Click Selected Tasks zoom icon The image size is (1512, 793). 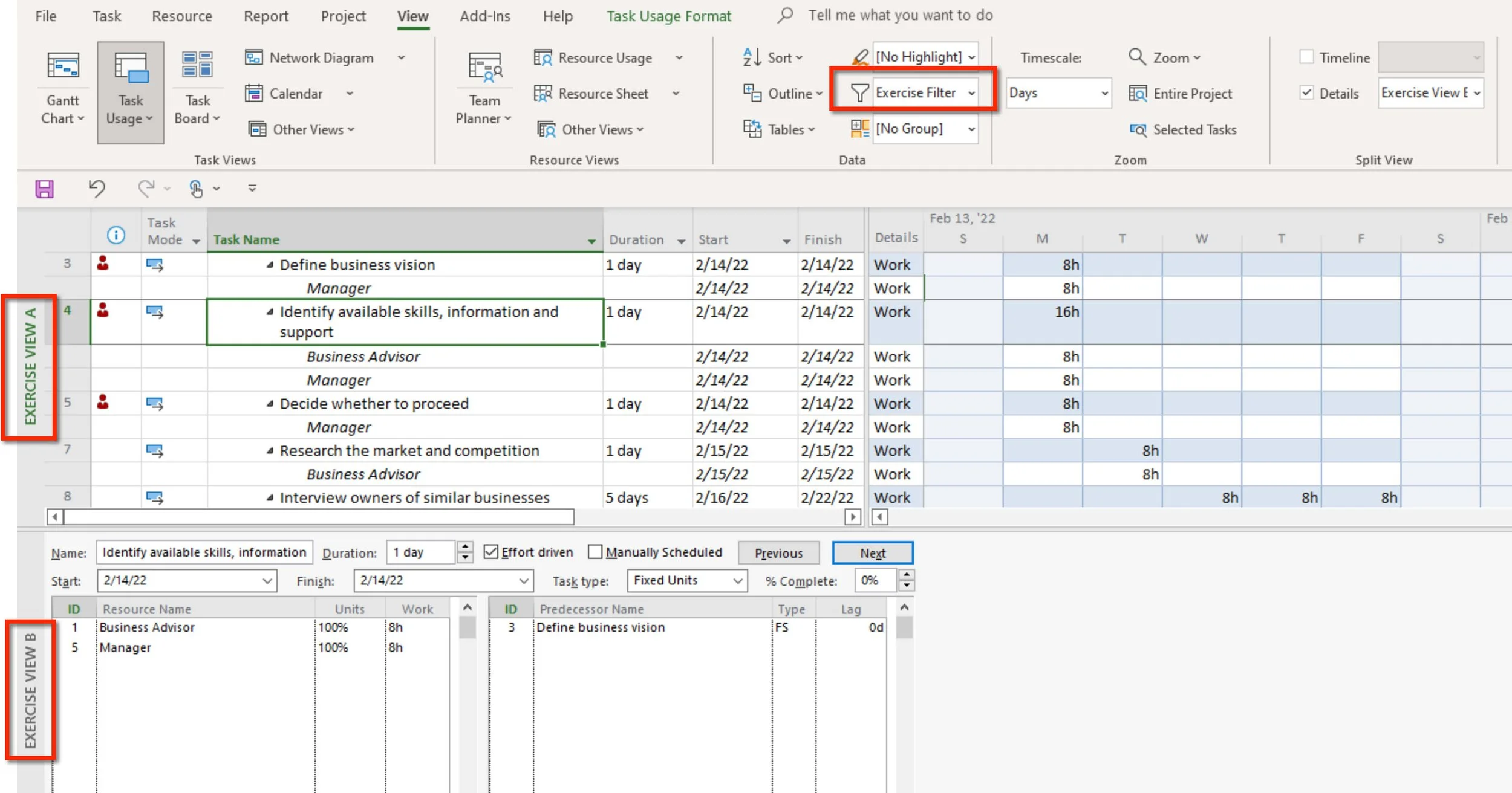pos(1138,130)
